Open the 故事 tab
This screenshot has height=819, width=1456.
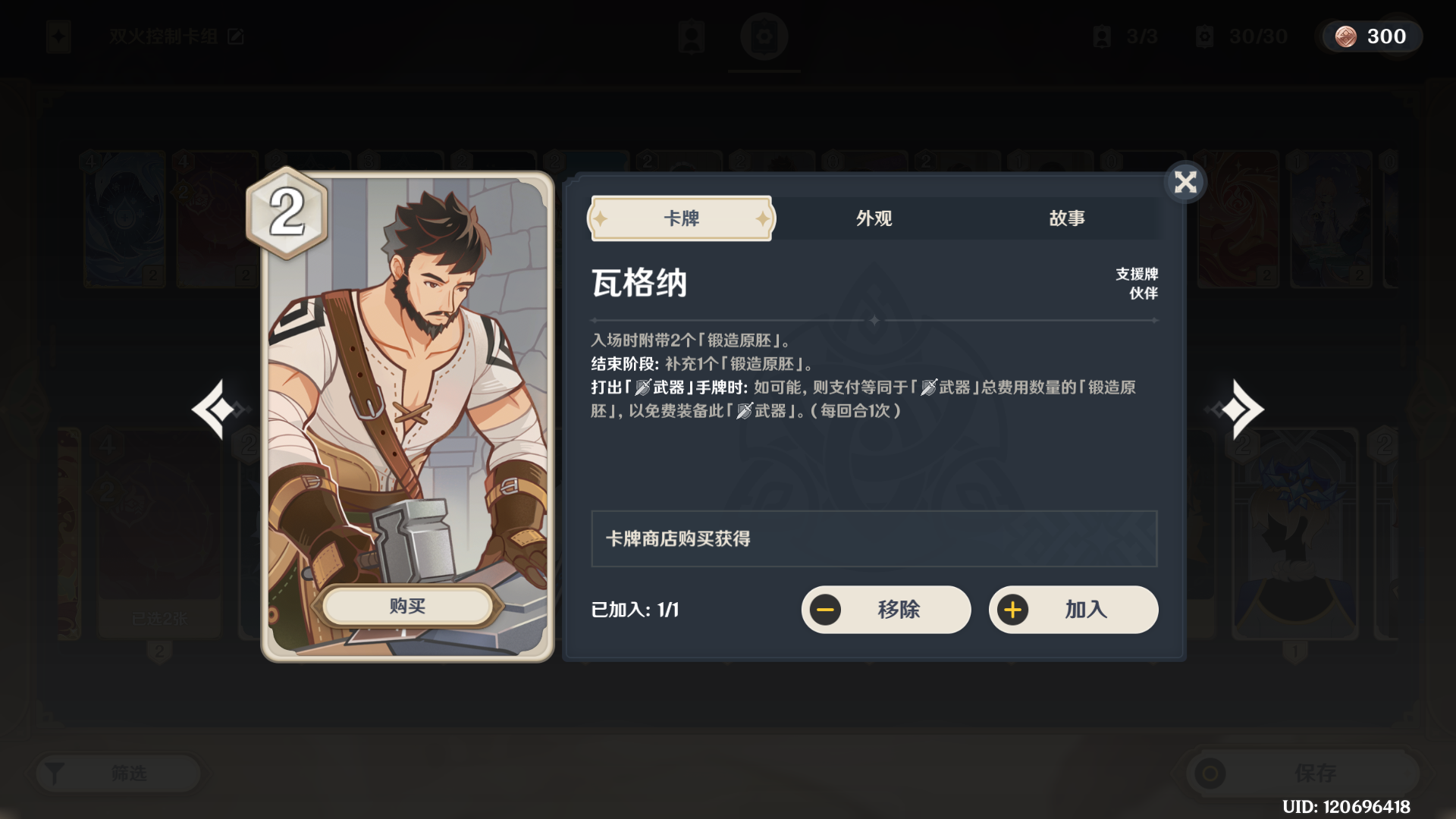(x=1066, y=218)
